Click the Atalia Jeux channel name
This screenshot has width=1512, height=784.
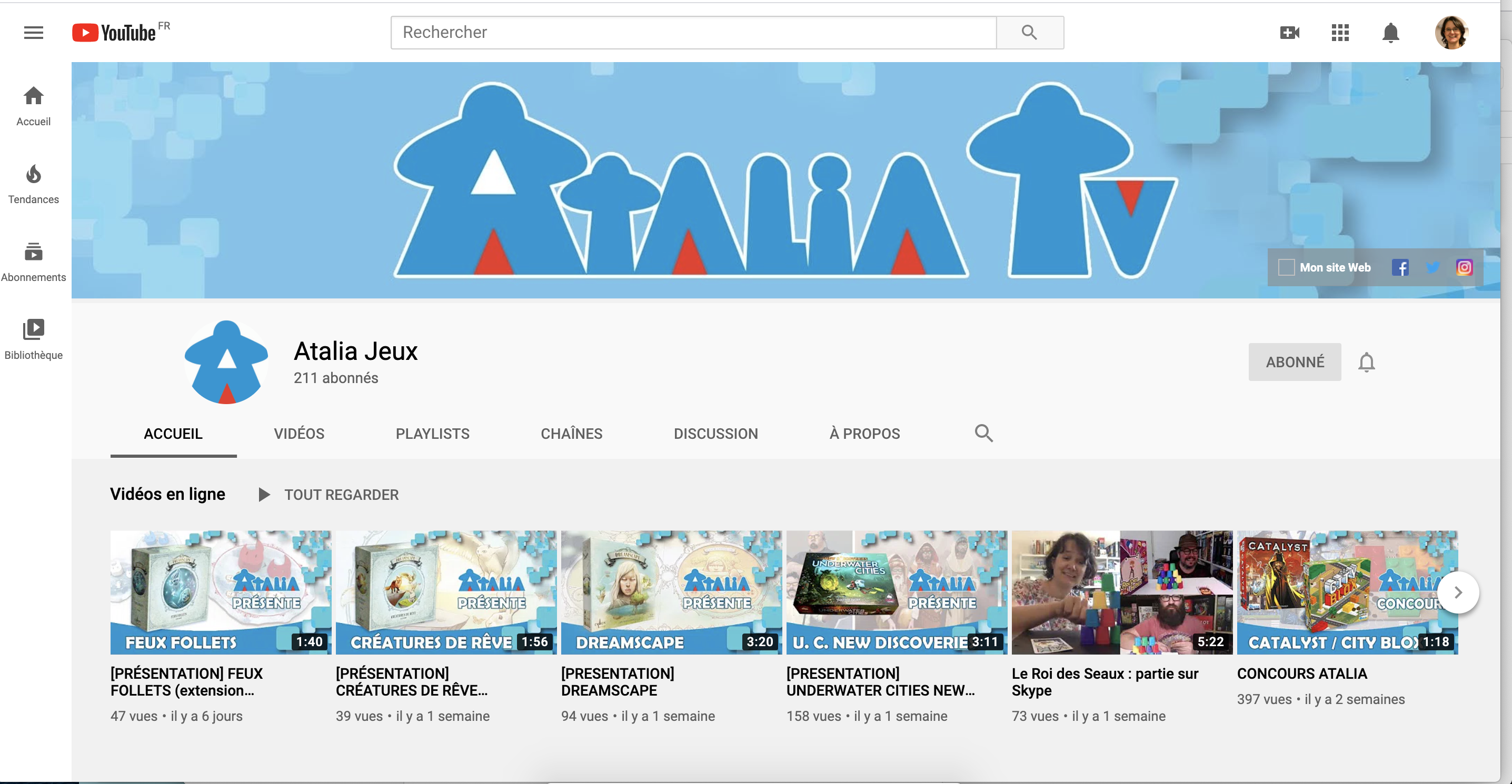(x=356, y=351)
